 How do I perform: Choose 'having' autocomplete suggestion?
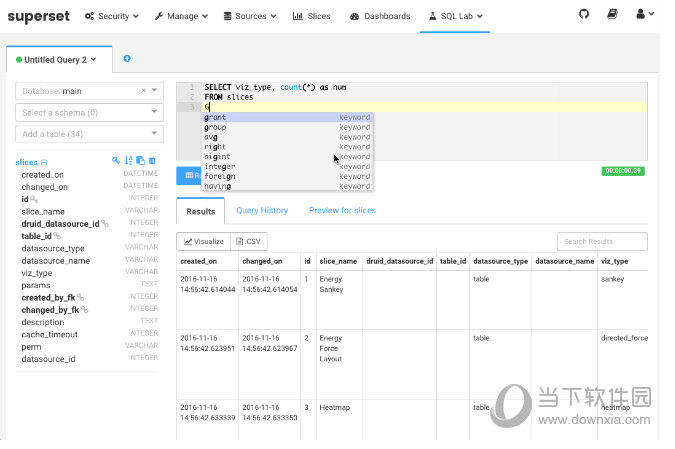click(287, 186)
